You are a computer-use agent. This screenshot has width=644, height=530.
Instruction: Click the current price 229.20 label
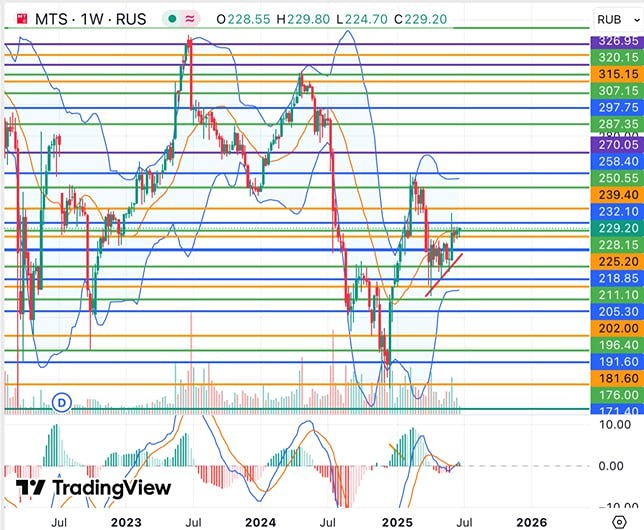[x=617, y=228]
